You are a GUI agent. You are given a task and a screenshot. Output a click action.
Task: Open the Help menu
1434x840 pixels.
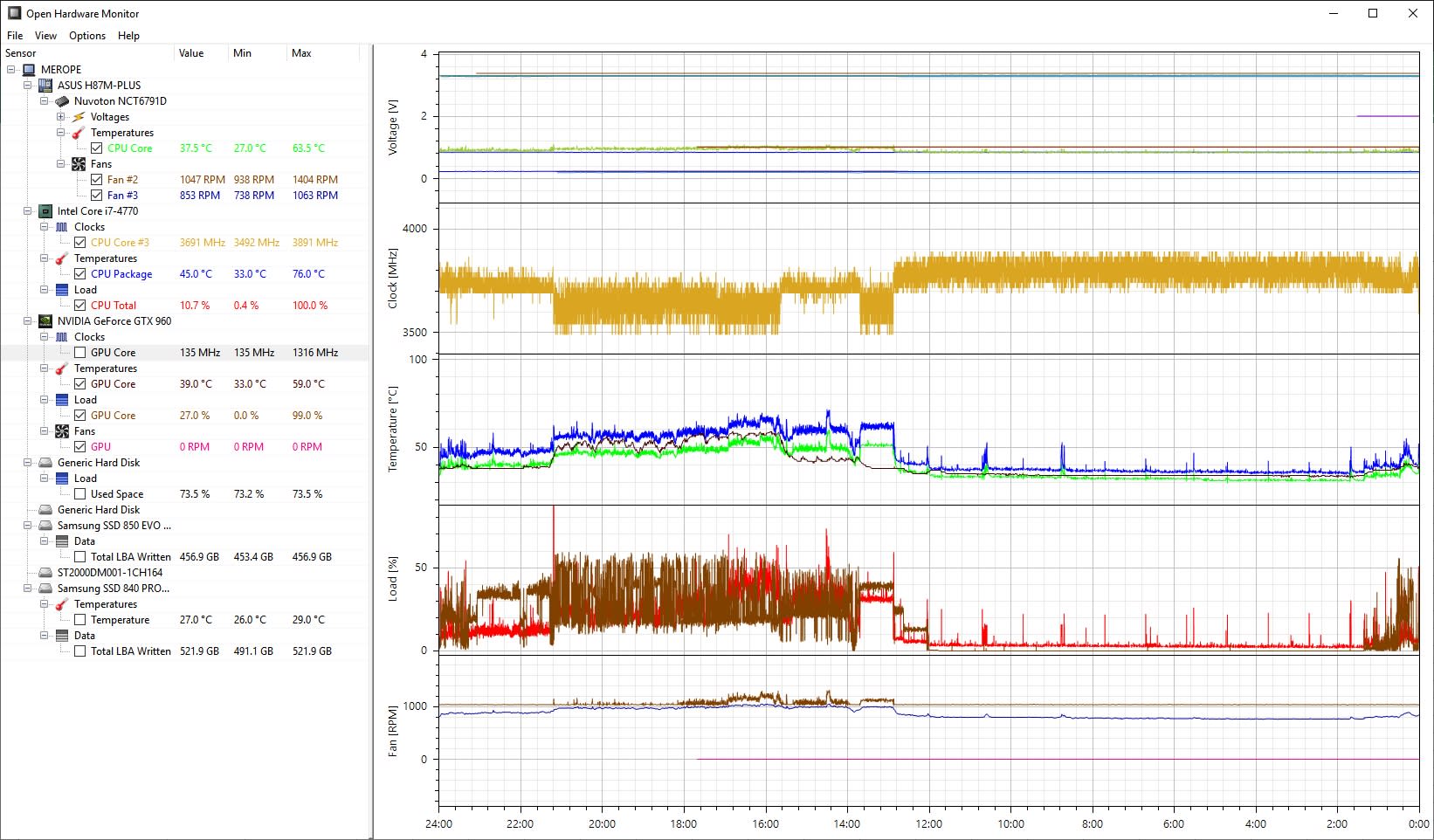(129, 36)
